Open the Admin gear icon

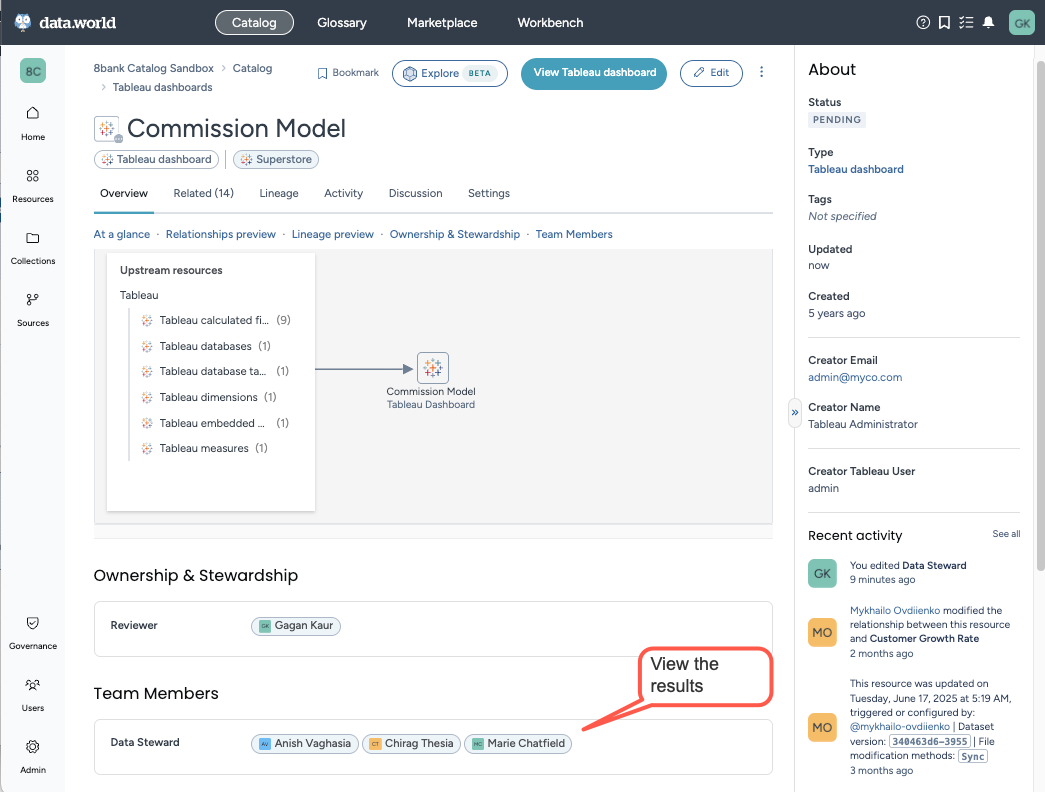click(33, 747)
